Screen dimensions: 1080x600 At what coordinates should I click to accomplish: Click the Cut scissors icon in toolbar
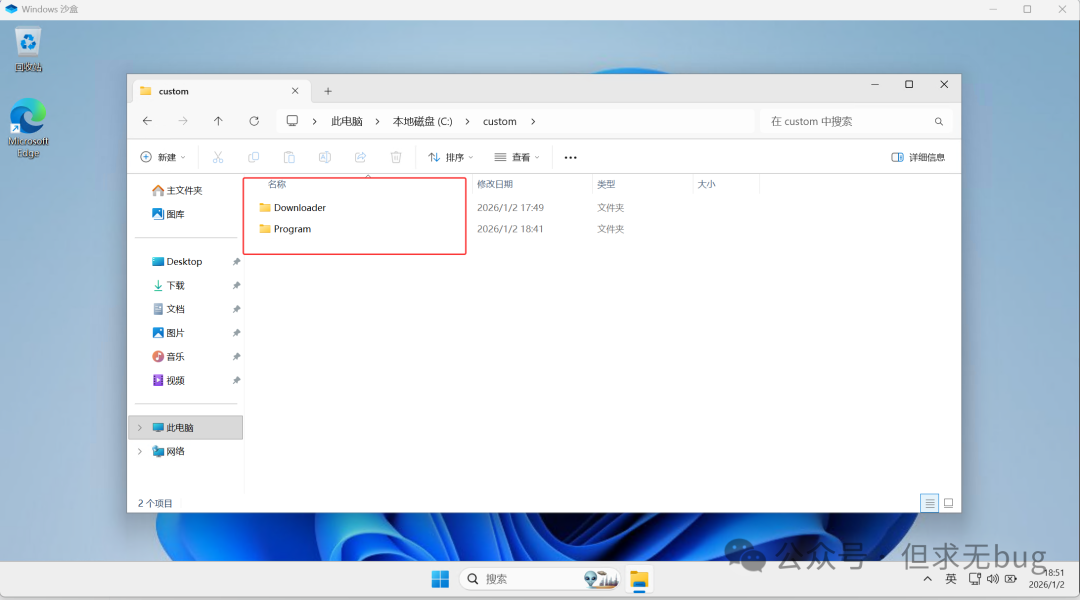(218, 157)
